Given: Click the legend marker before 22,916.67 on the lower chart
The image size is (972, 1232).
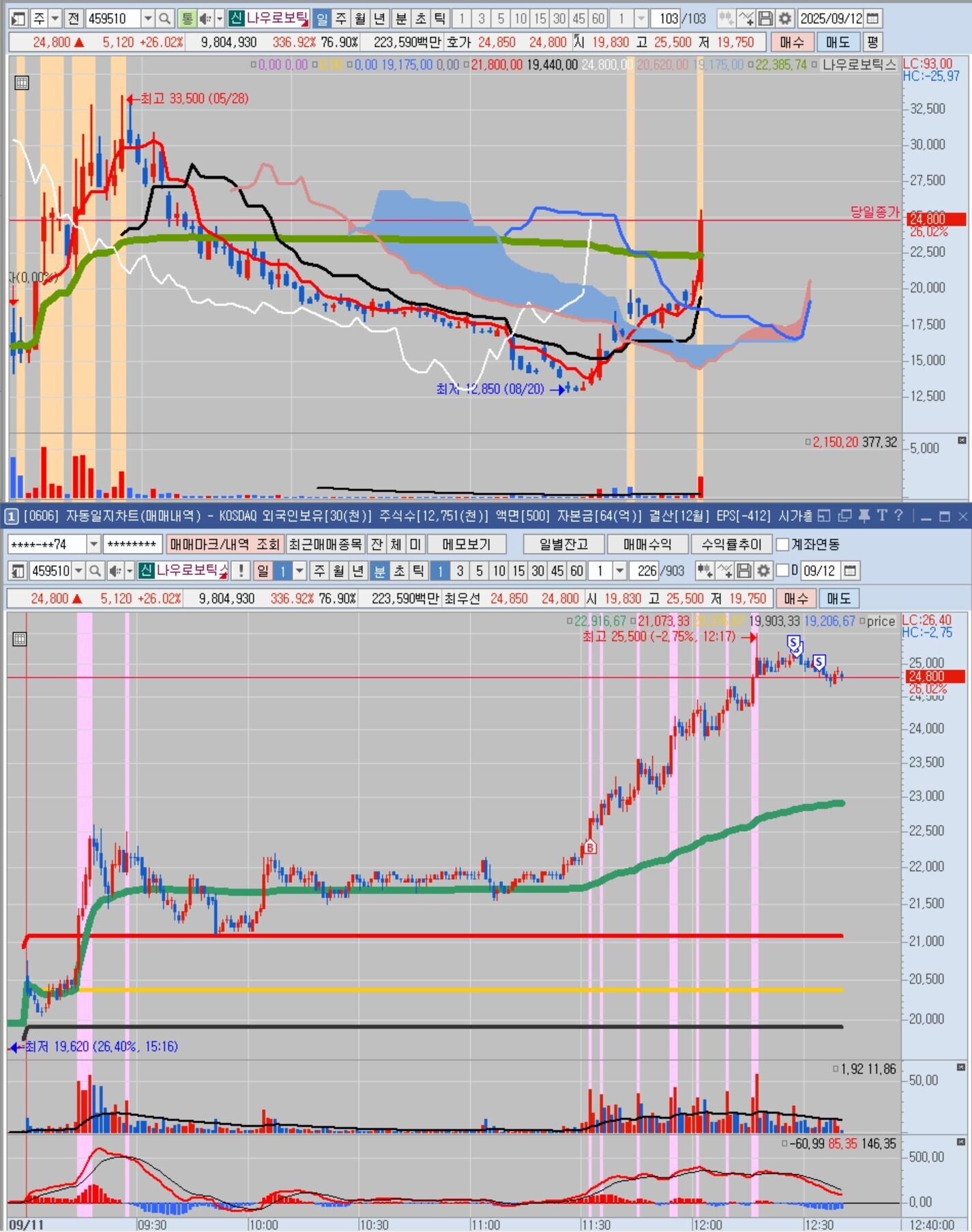Looking at the screenshot, I should [570, 621].
